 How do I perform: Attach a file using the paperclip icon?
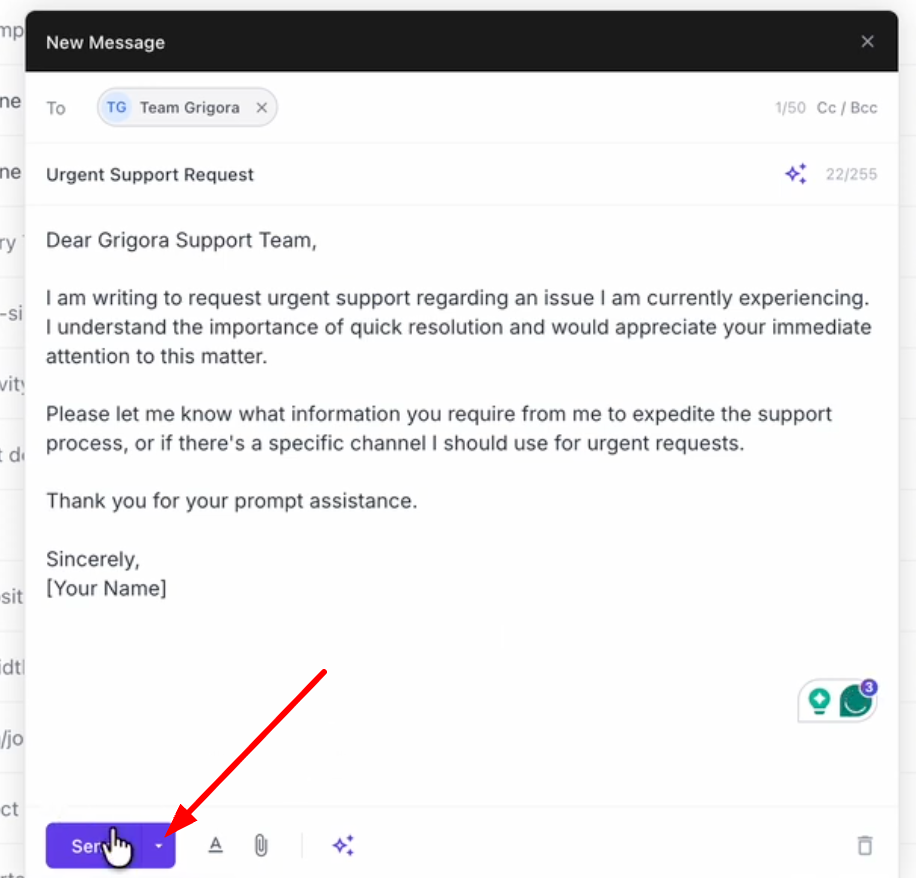[x=260, y=845]
